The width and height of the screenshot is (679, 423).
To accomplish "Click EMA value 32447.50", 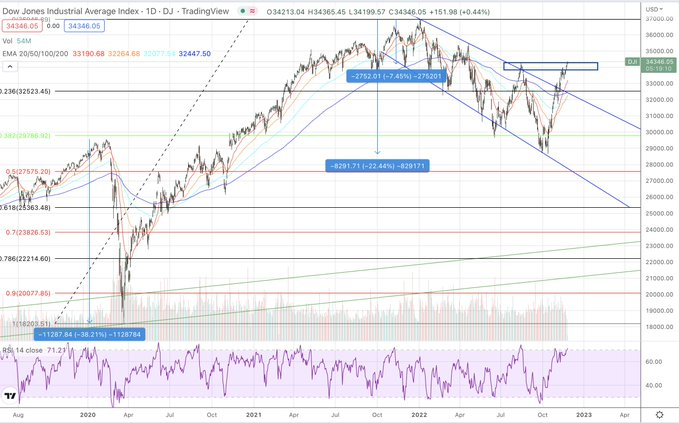I will (194, 54).
